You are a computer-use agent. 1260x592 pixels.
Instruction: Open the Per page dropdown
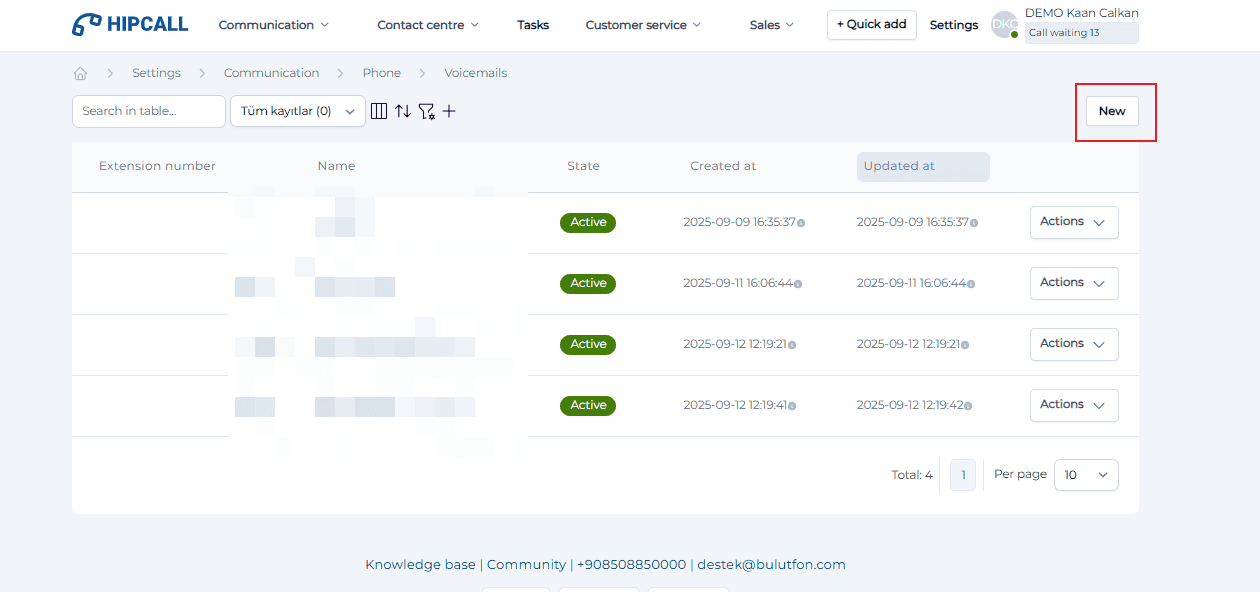pos(1085,475)
